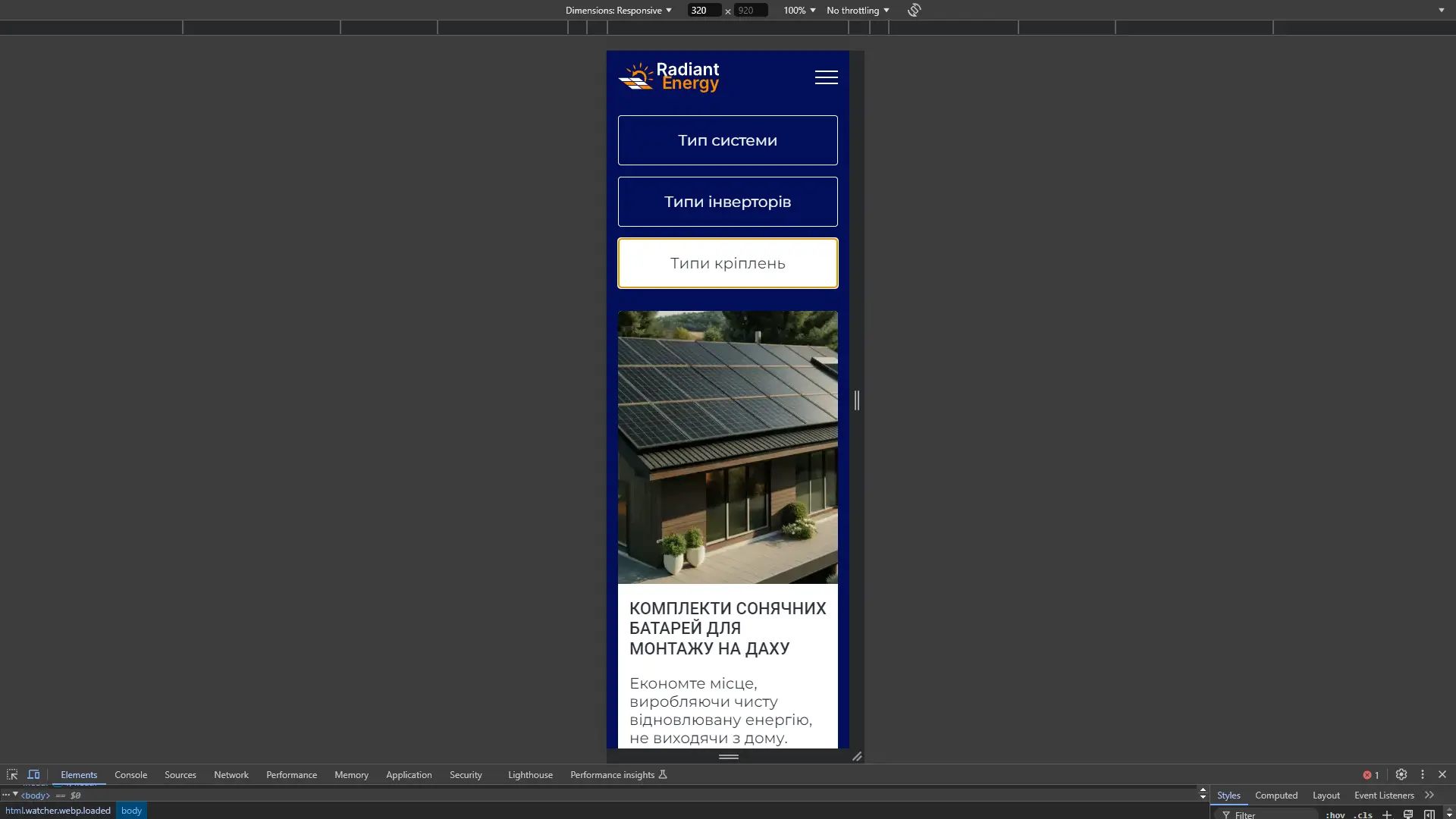Select the Типи кріплень button
1456x819 pixels.
727,263
